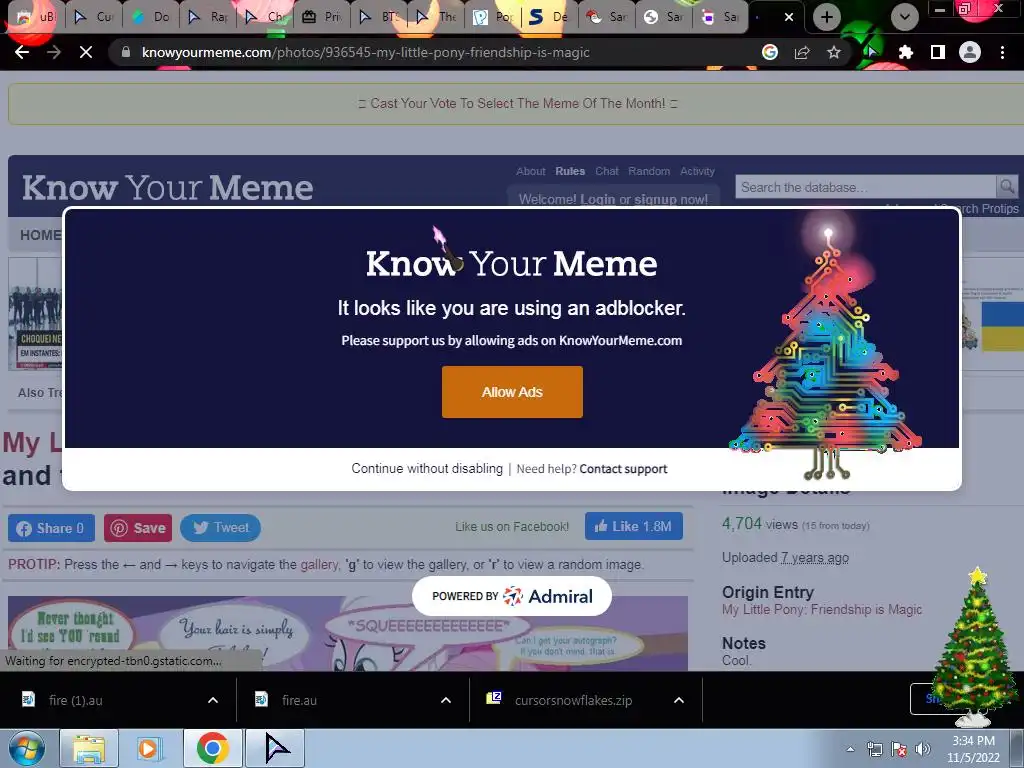This screenshot has width=1024, height=768.
Task: Show hidden system tray icons
Action: click(850, 749)
